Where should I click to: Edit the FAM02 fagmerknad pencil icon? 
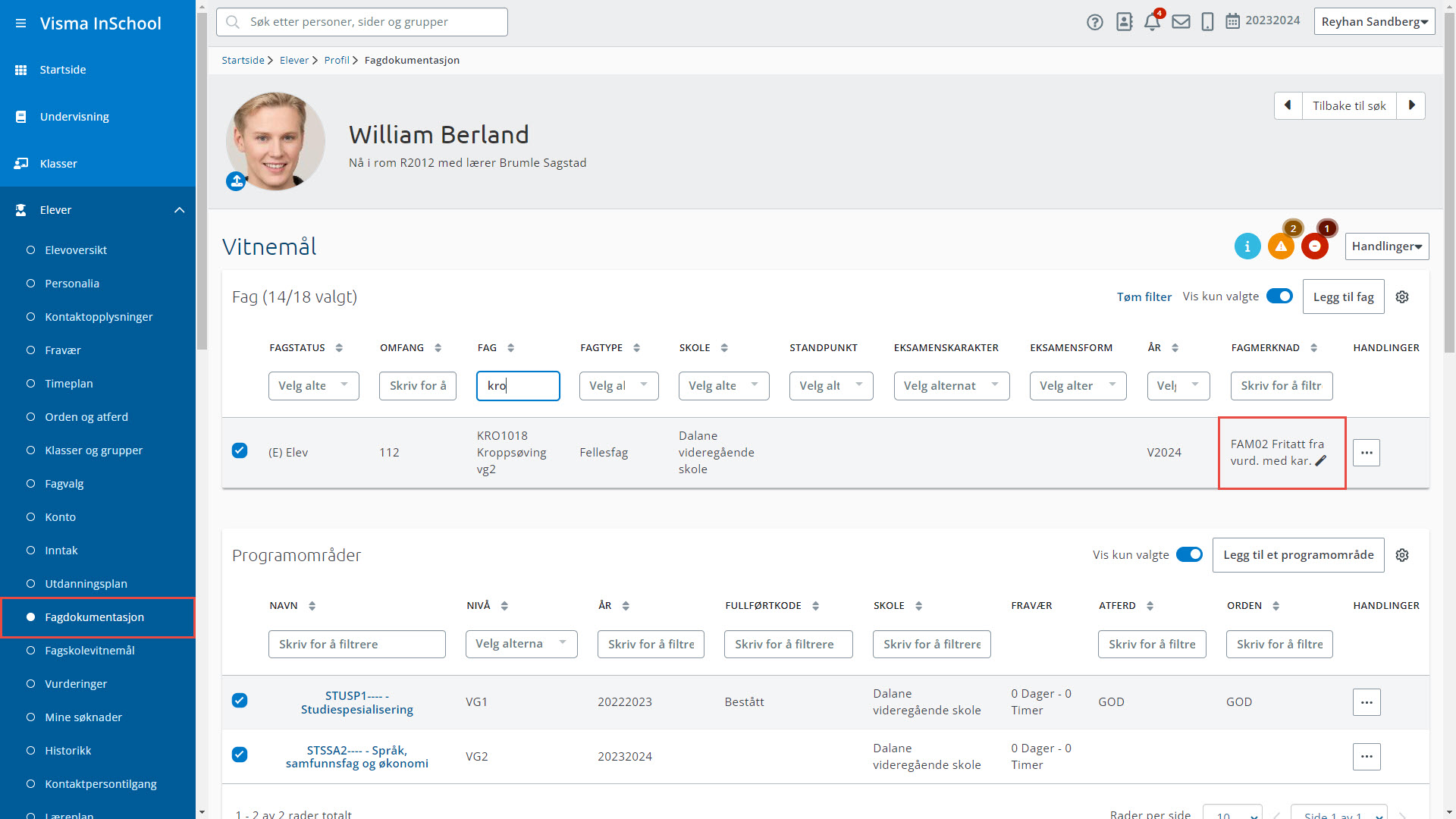click(x=1320, y=461)
